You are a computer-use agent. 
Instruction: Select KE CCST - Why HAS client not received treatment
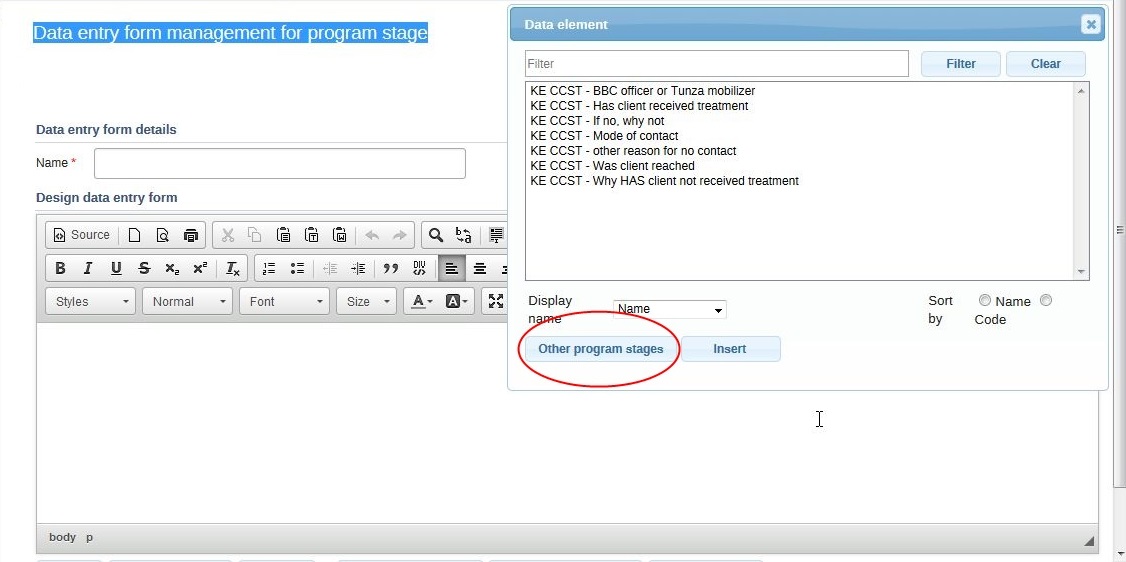tap(664, 182)
